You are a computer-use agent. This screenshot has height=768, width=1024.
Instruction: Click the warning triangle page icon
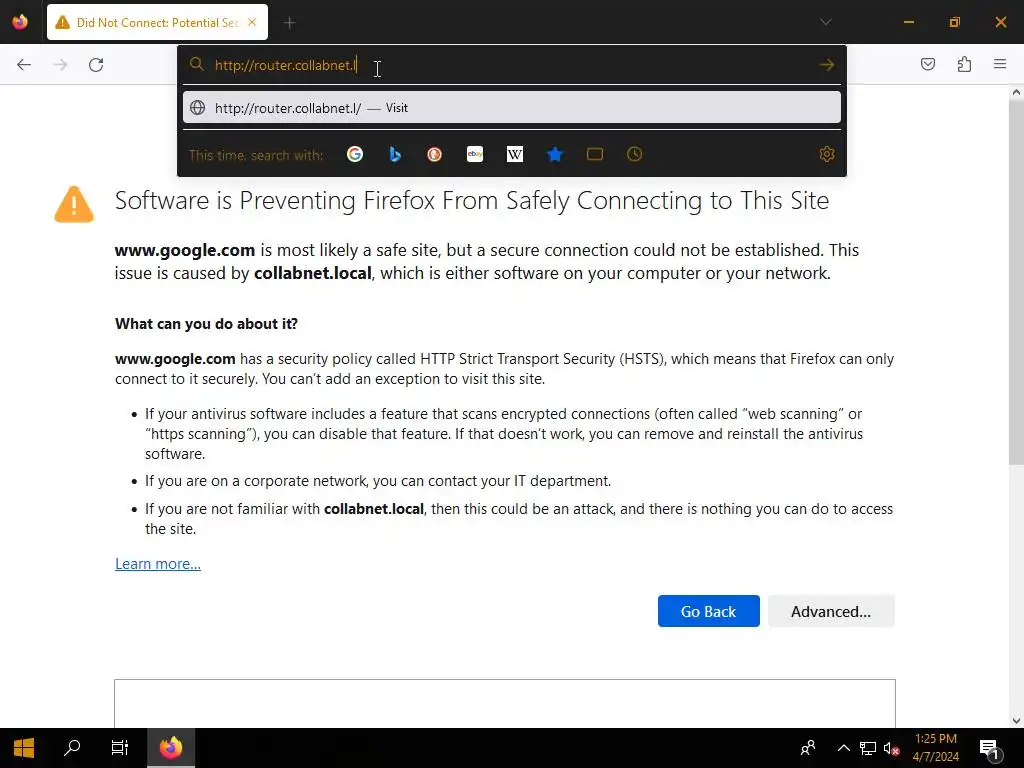coord(74,204)
